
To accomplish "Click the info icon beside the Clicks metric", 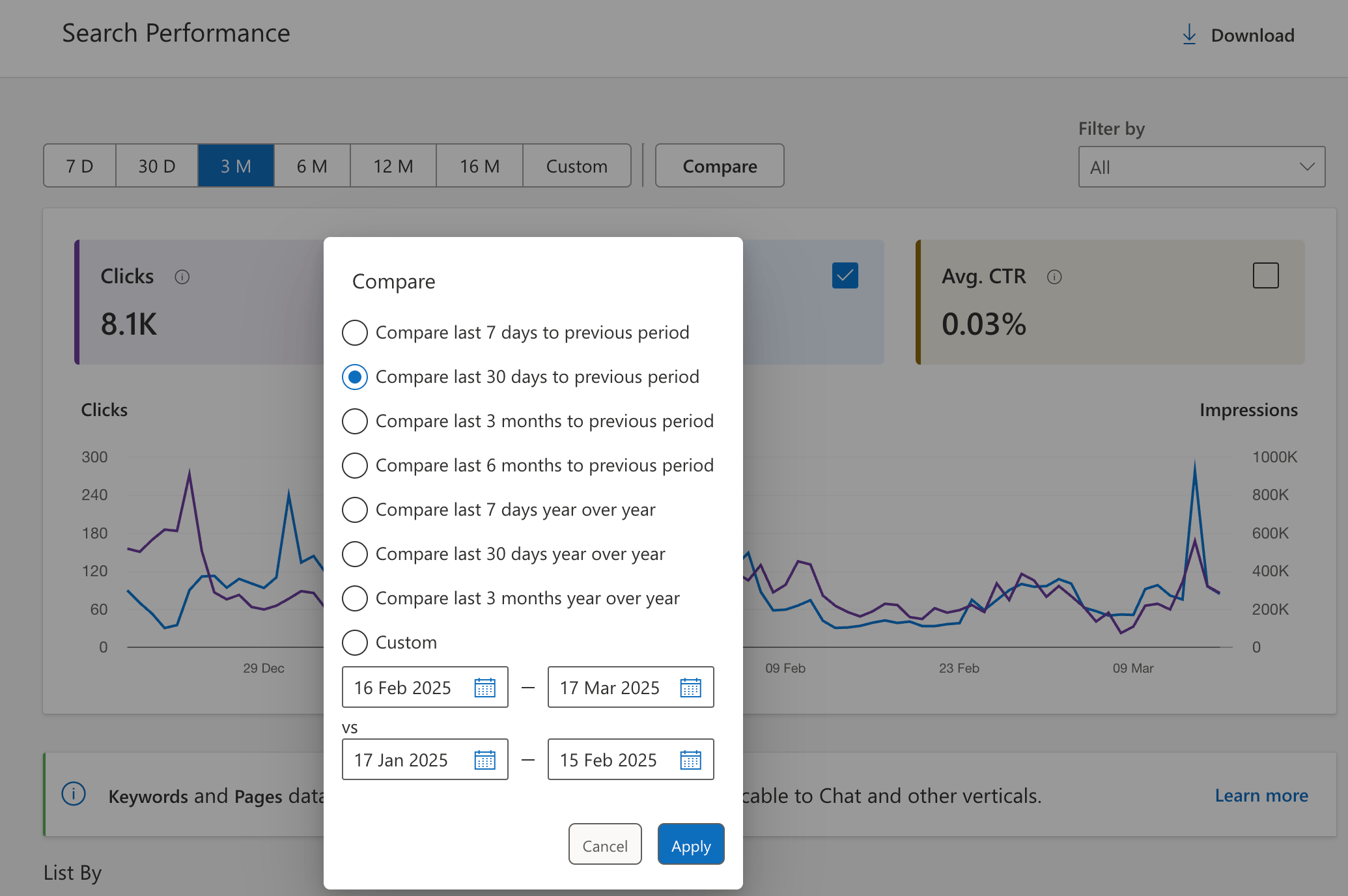I will (x=182, y=276).
